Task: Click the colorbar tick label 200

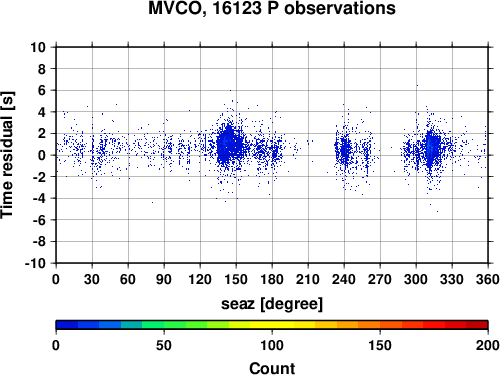Action: [488, 345]
